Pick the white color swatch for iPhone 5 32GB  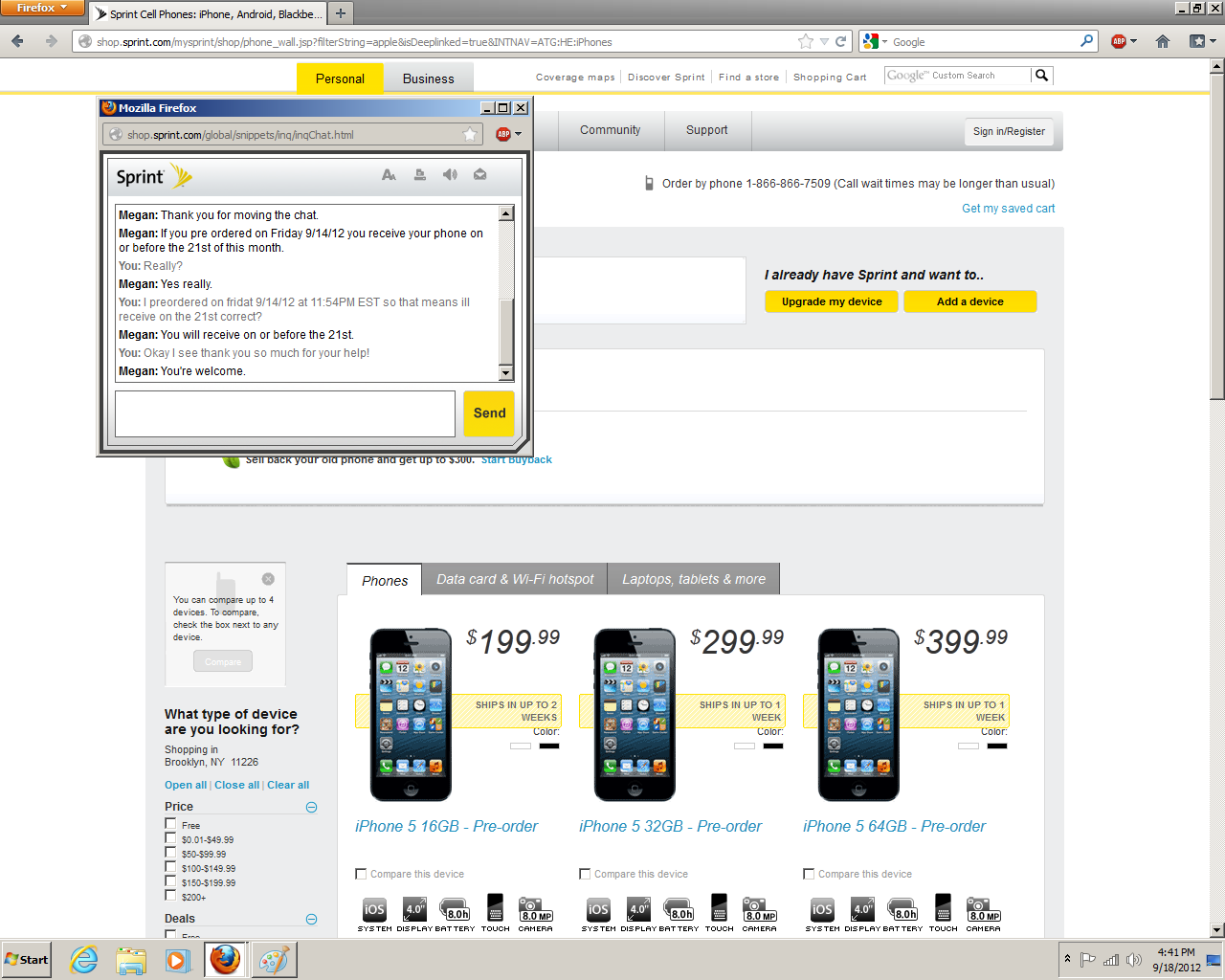coord(745,746)
